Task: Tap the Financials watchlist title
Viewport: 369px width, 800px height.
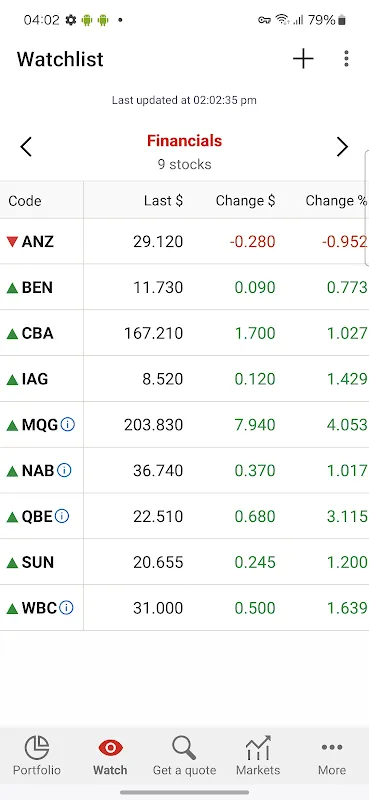Action: click(x=184, y=141)
